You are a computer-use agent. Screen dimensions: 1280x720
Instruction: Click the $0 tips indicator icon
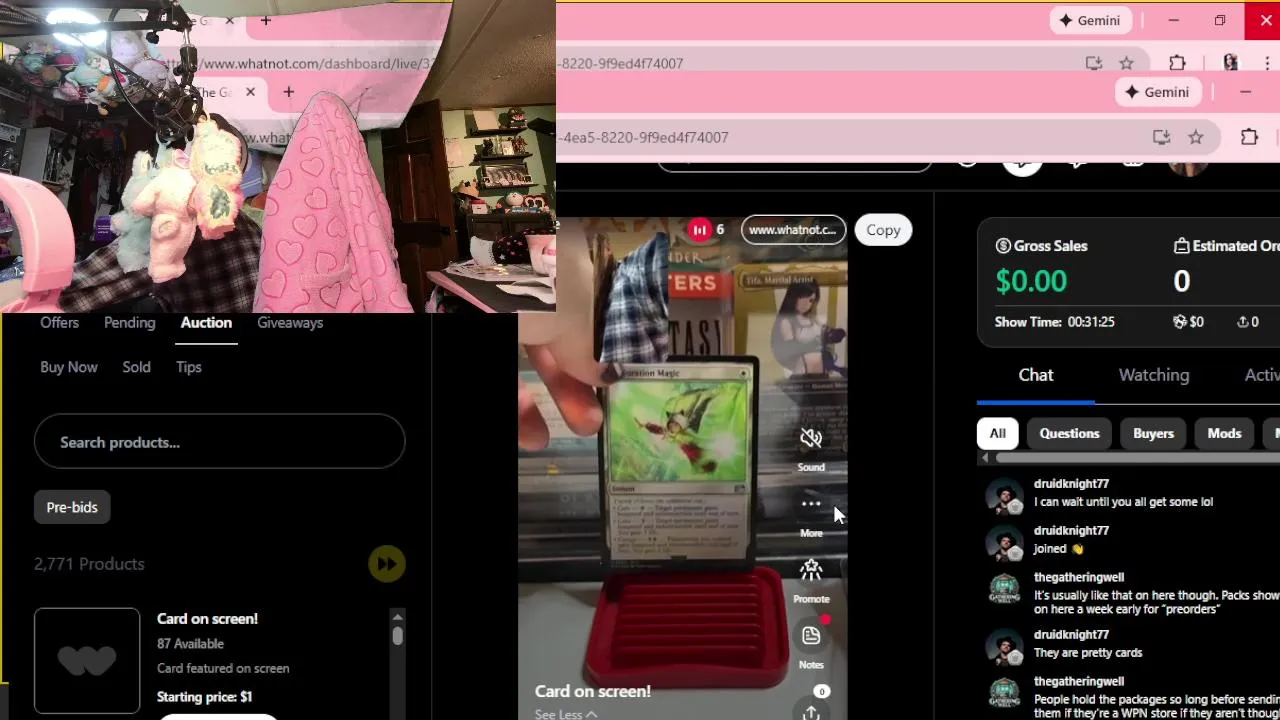(1179, 322)
